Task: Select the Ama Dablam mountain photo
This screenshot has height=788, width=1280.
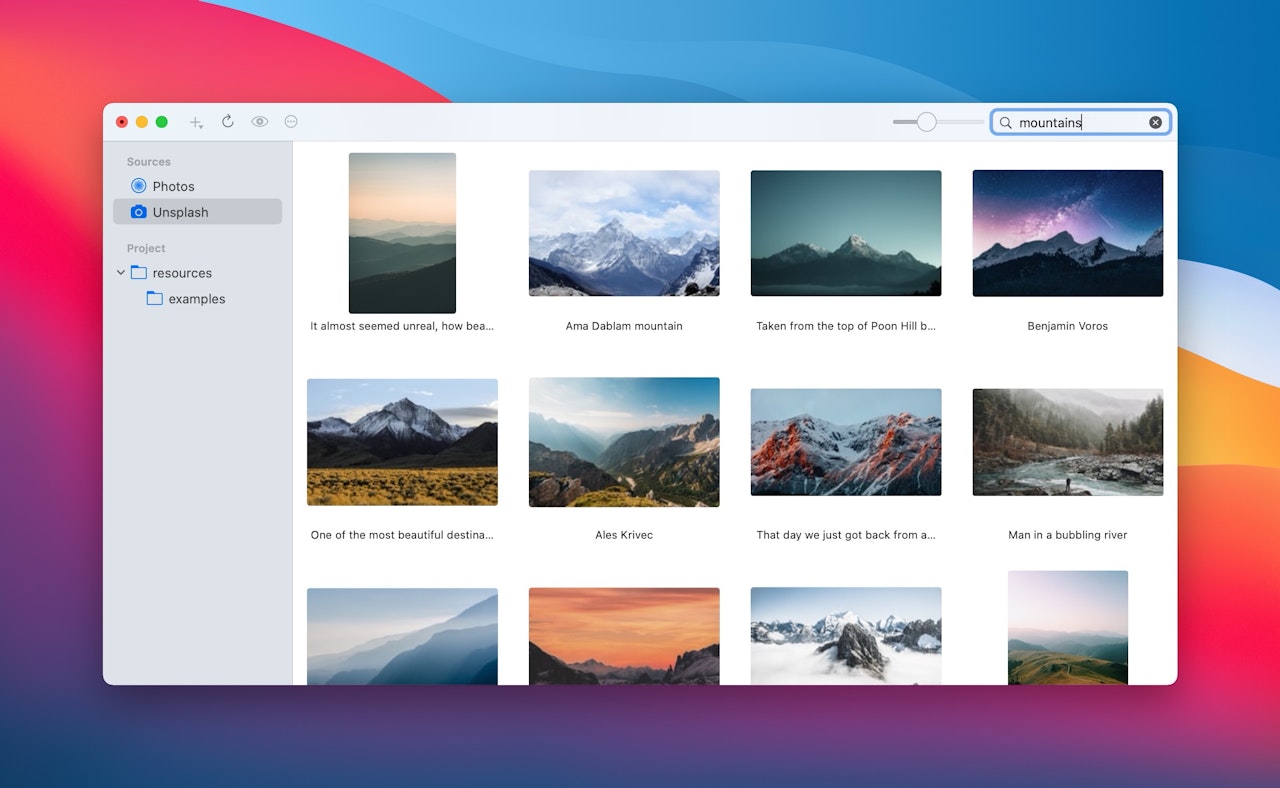Action: 624,233
